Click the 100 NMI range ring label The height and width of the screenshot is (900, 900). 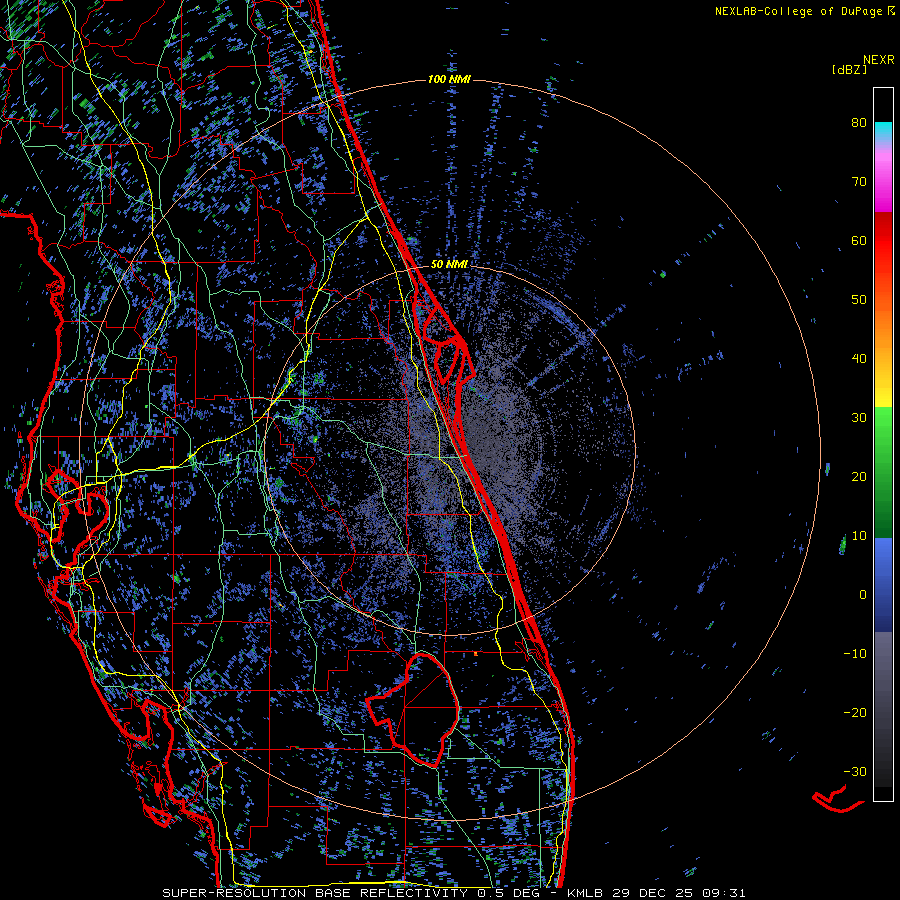pos(449,79)
